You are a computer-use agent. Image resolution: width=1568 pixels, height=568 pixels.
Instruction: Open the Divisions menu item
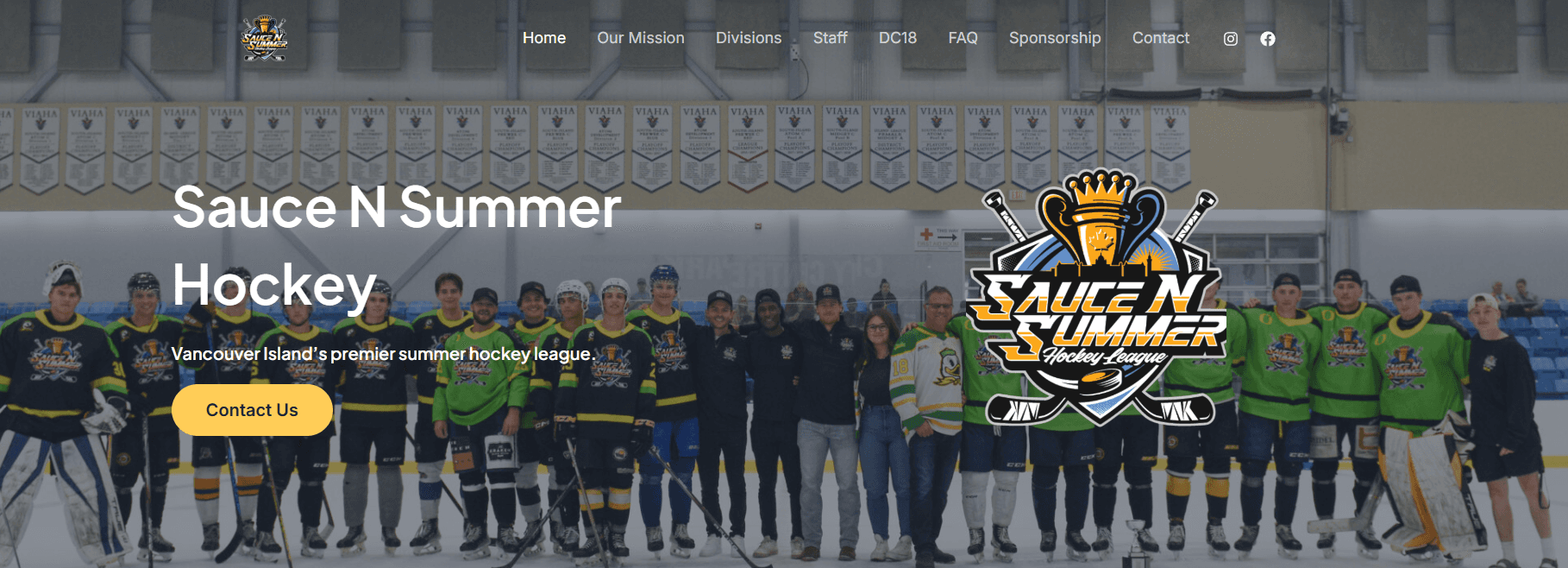[x=749, y=38]
